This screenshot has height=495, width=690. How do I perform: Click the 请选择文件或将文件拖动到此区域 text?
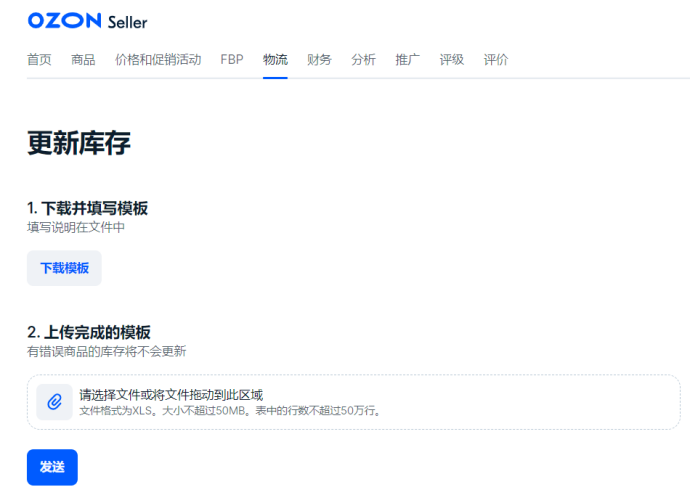point(171,395)
